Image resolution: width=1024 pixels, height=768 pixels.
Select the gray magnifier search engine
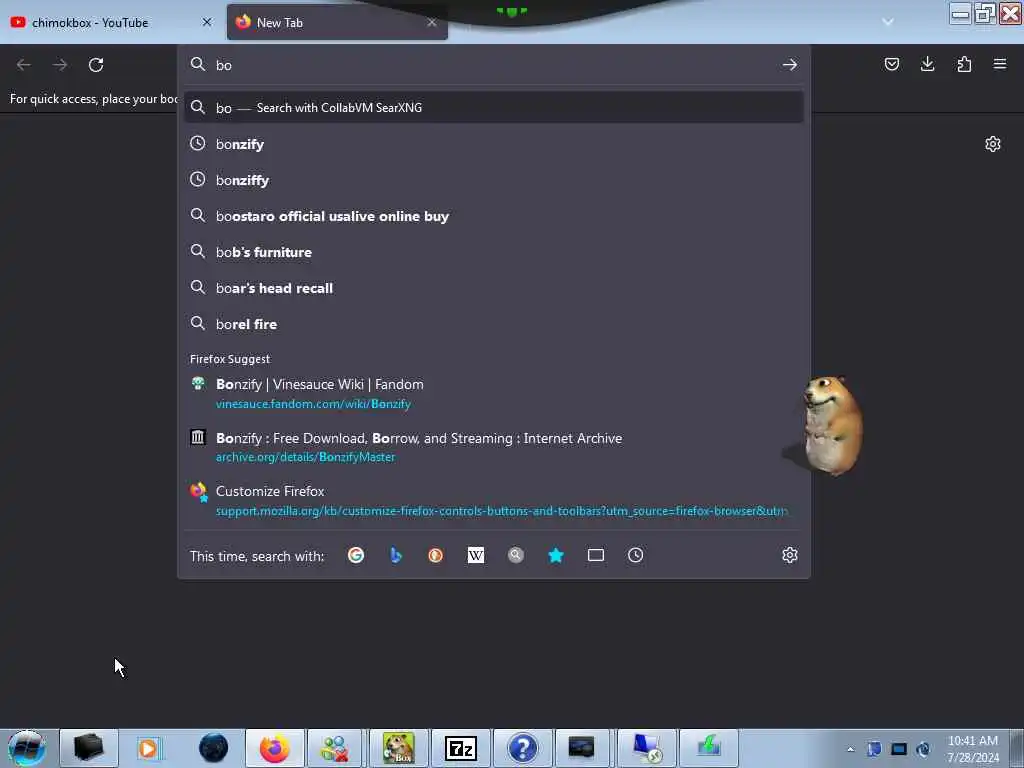[x=515, y=555]
